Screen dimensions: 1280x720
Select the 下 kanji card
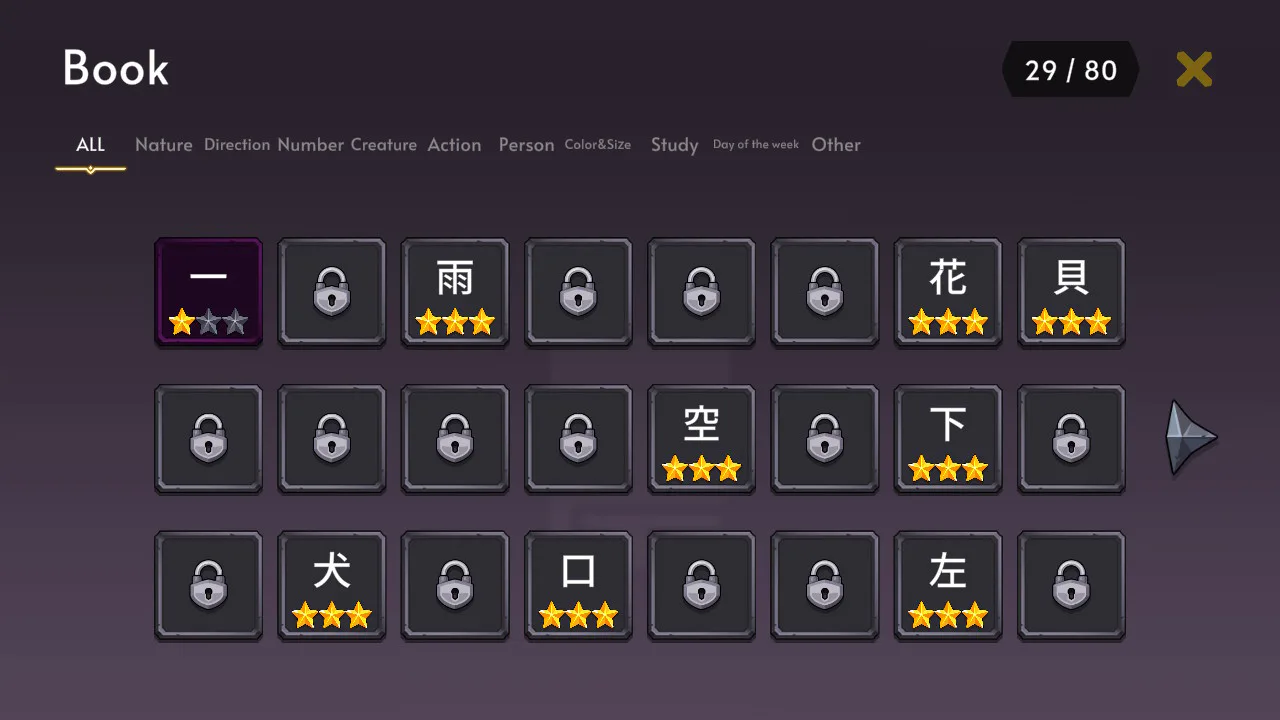(948, 439)
